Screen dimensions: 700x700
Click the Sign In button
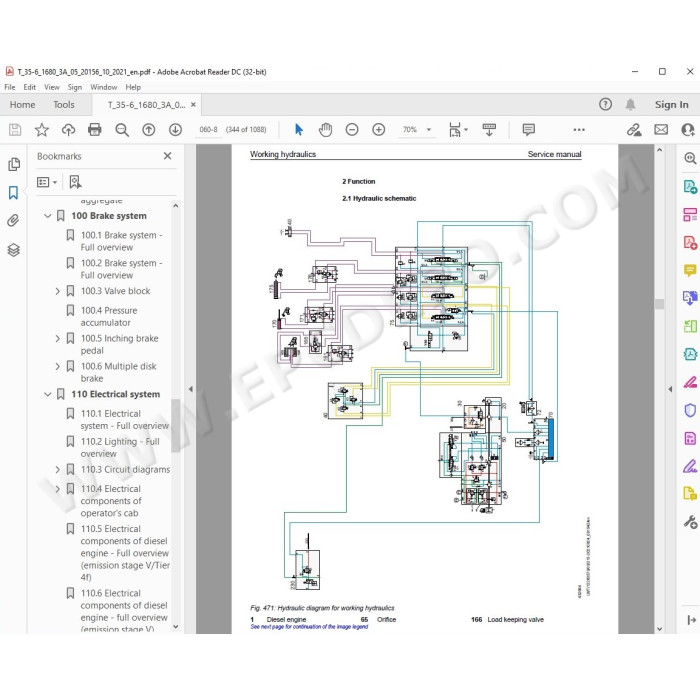pos(671,104)
